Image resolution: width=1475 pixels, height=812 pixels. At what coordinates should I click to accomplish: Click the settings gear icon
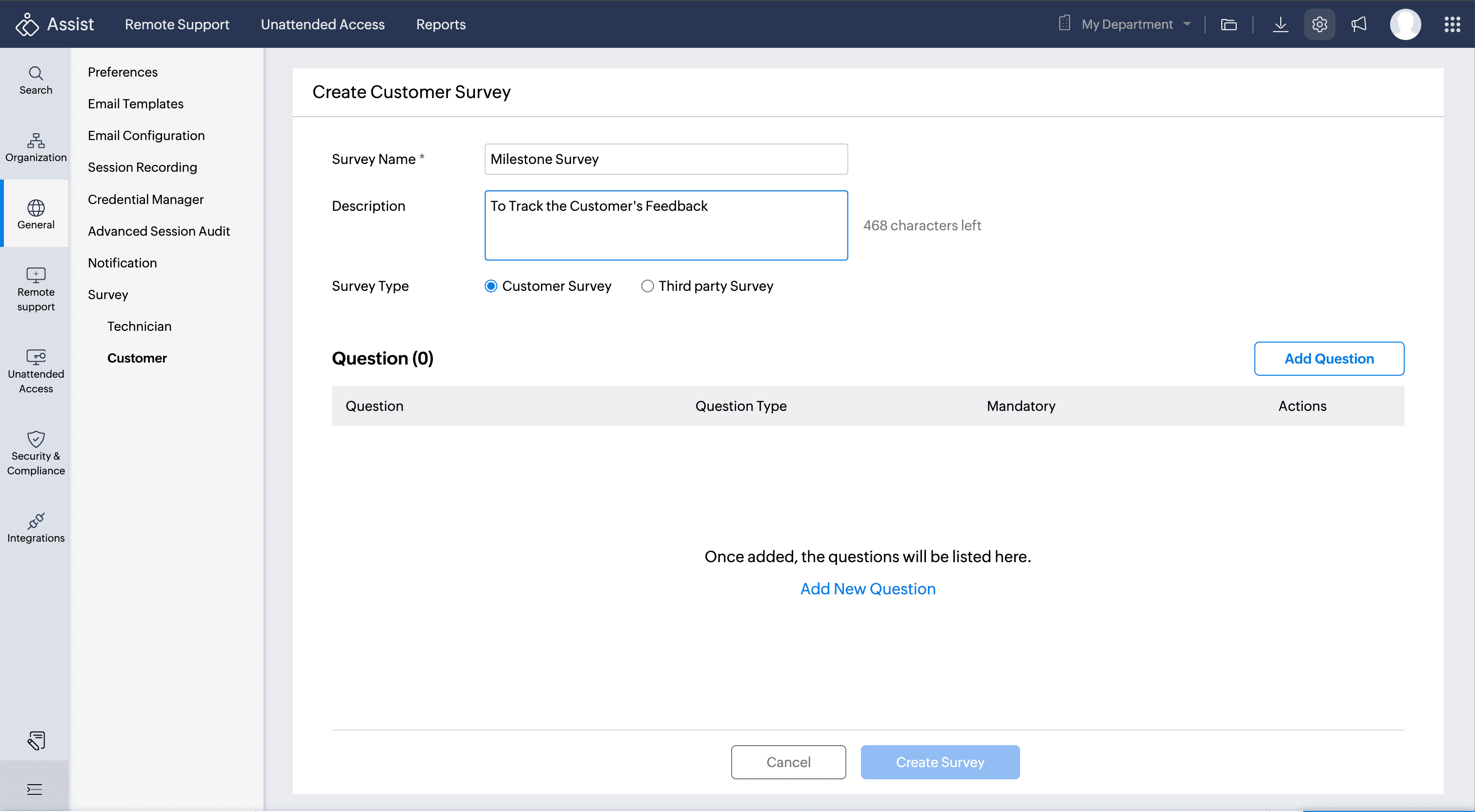pyautogui.click(x=1319, y=24)
